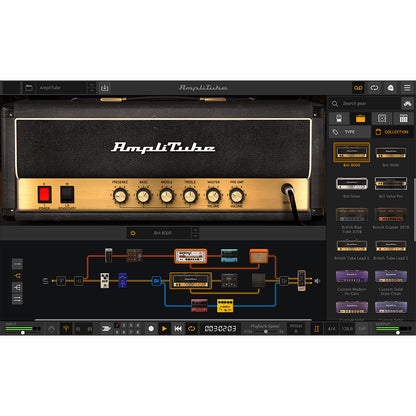The image size is (416, 416).
Task: Open the Custom Shop icon in header
Action: tap(391, 88)
